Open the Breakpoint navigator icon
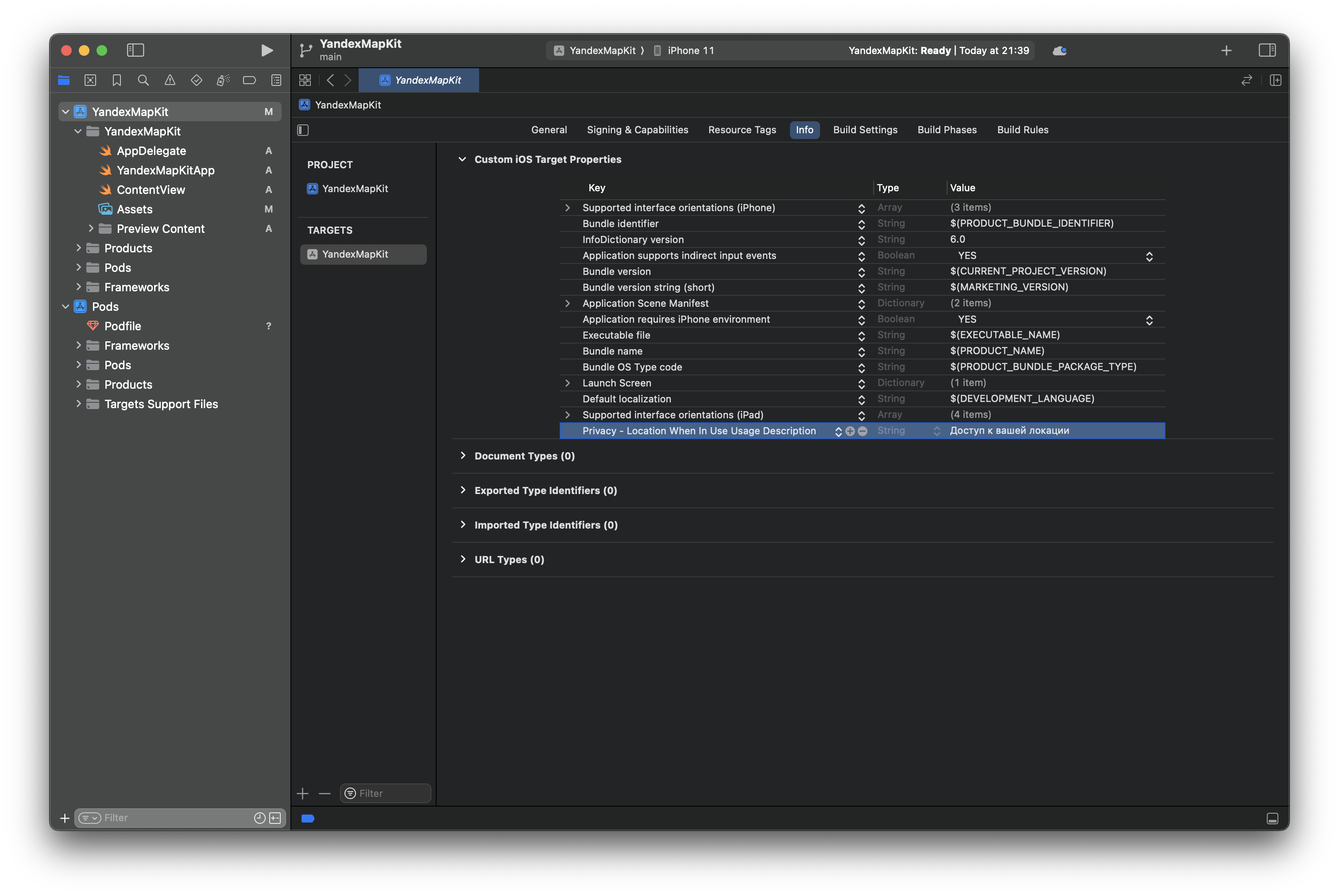The image size is (1339, 896). [x=249, y=81]
